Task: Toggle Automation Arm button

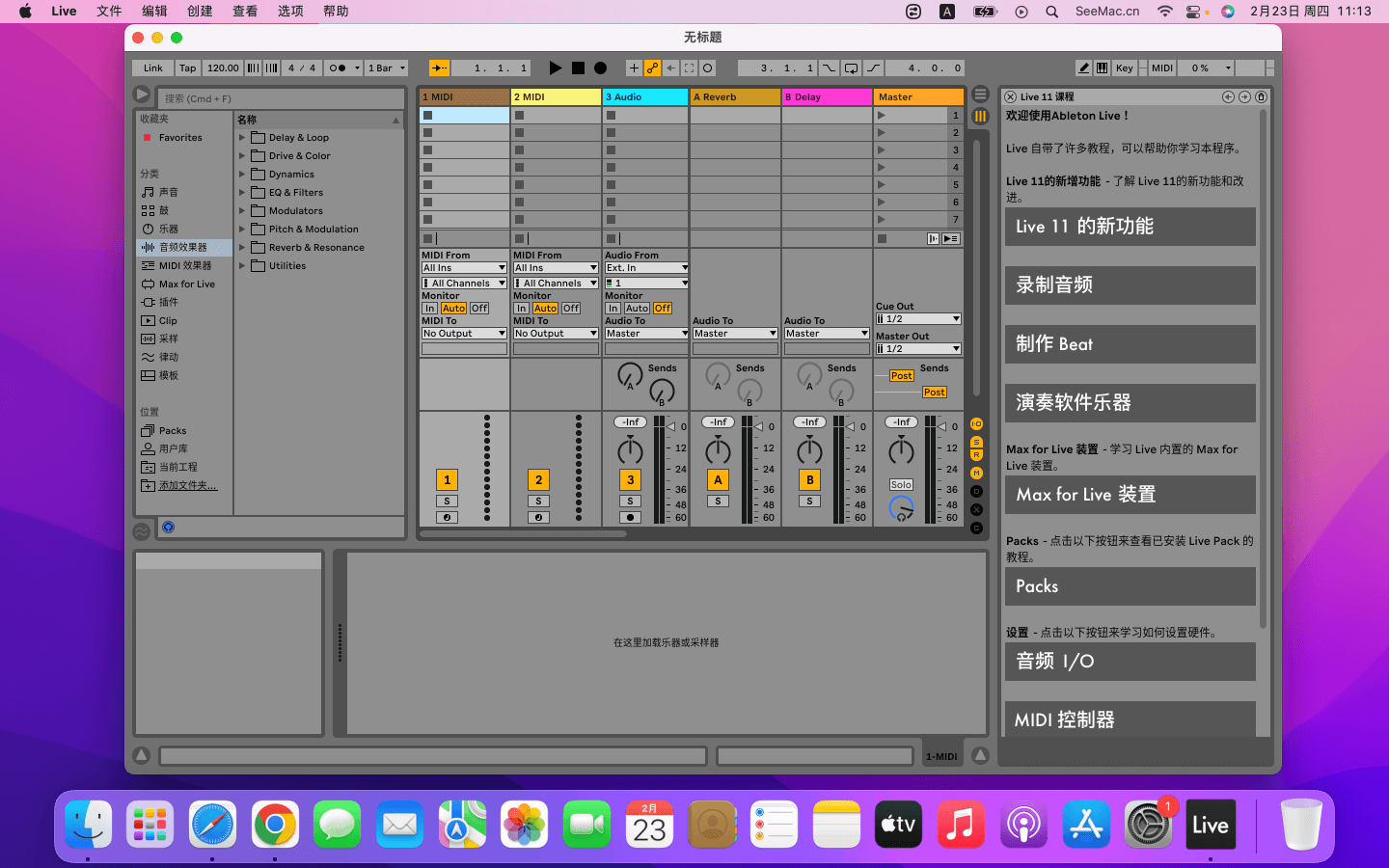Action: (653, 68)
